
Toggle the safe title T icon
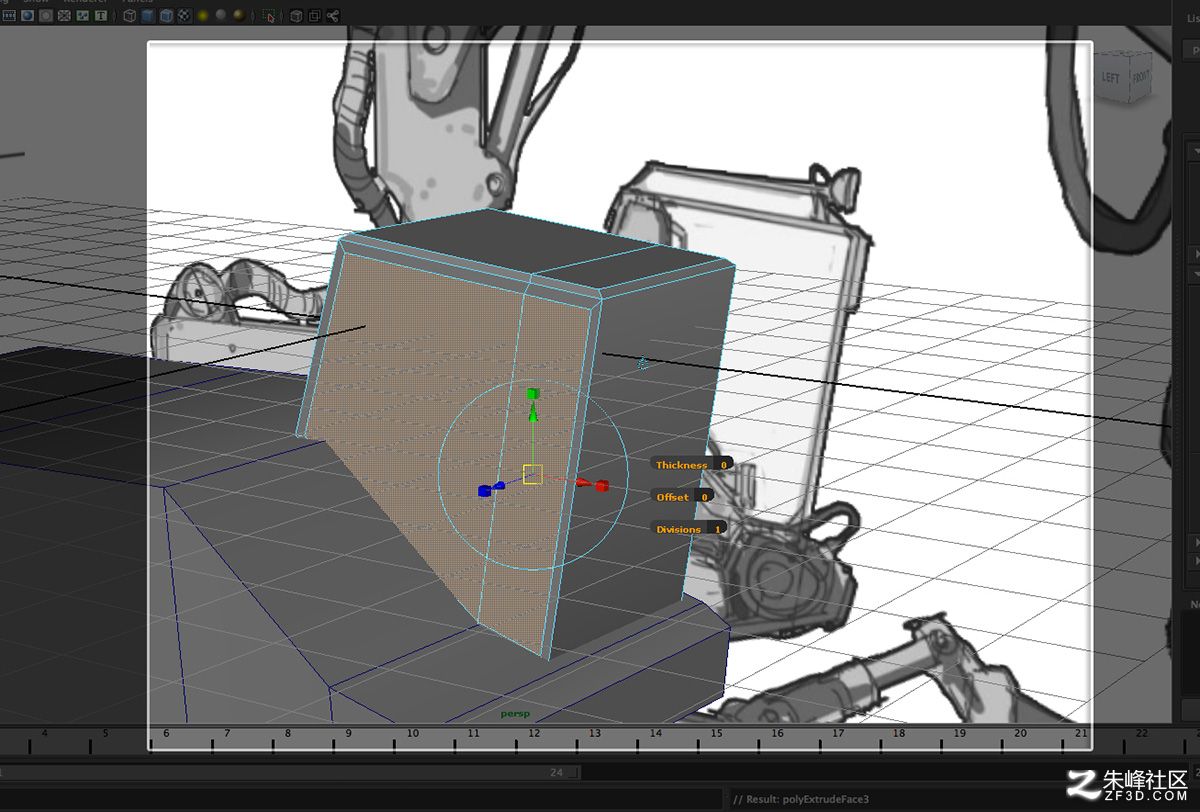101,15
